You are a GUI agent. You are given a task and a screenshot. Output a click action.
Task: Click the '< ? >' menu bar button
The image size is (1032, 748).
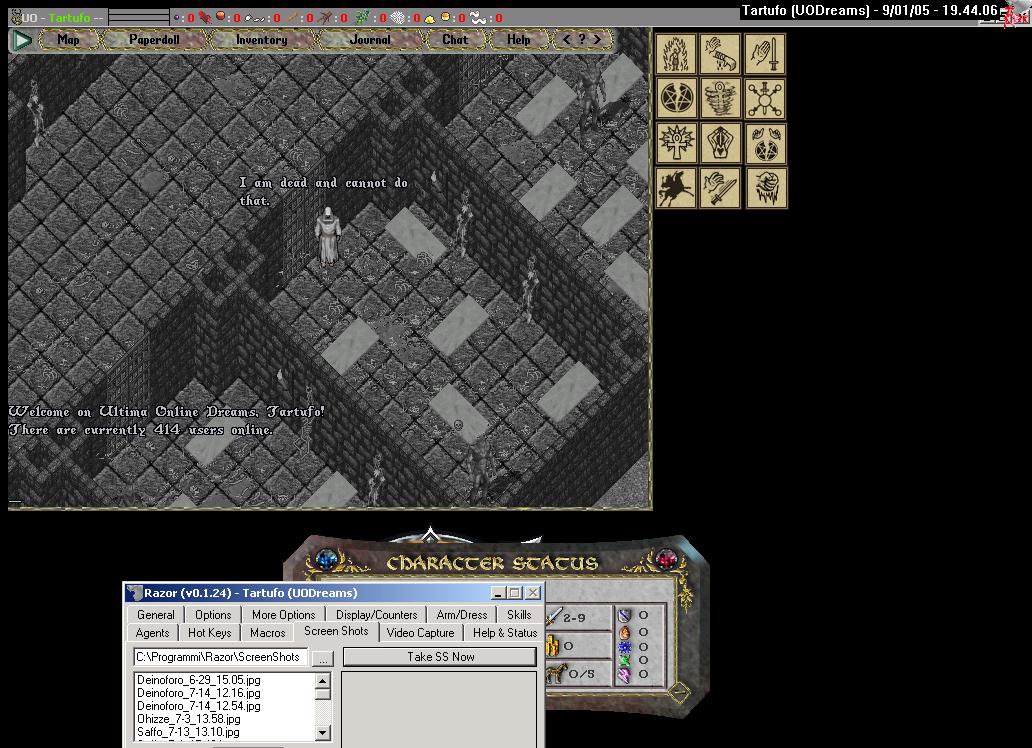pyautogui.click(x=582, y=40)
